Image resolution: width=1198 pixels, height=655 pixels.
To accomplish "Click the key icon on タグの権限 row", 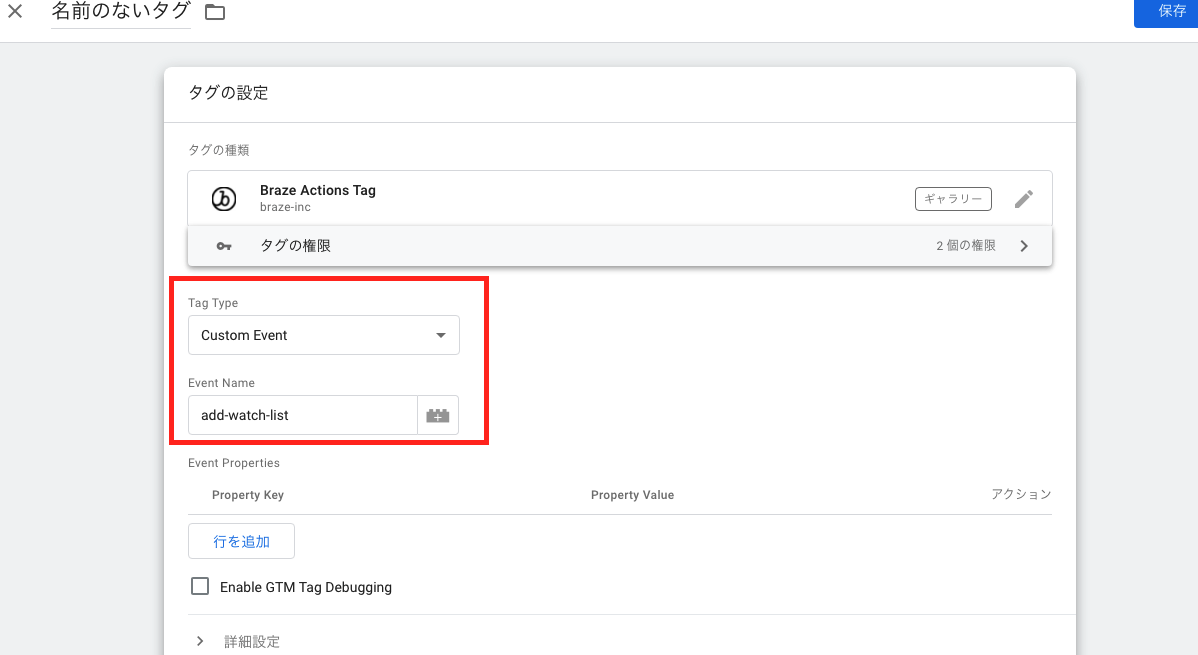I will pos(222,245).
